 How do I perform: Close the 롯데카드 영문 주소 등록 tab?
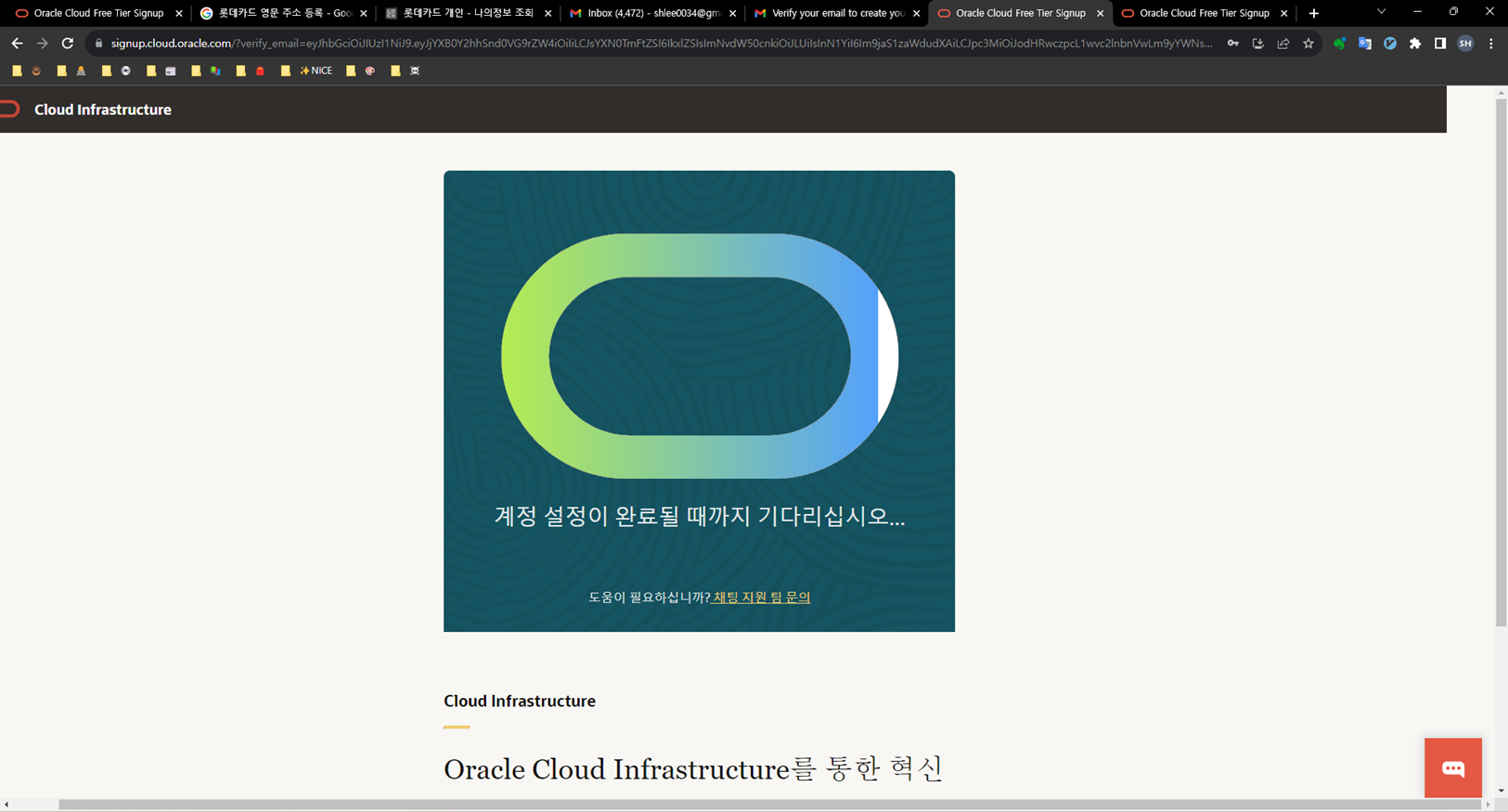[363, 13]
